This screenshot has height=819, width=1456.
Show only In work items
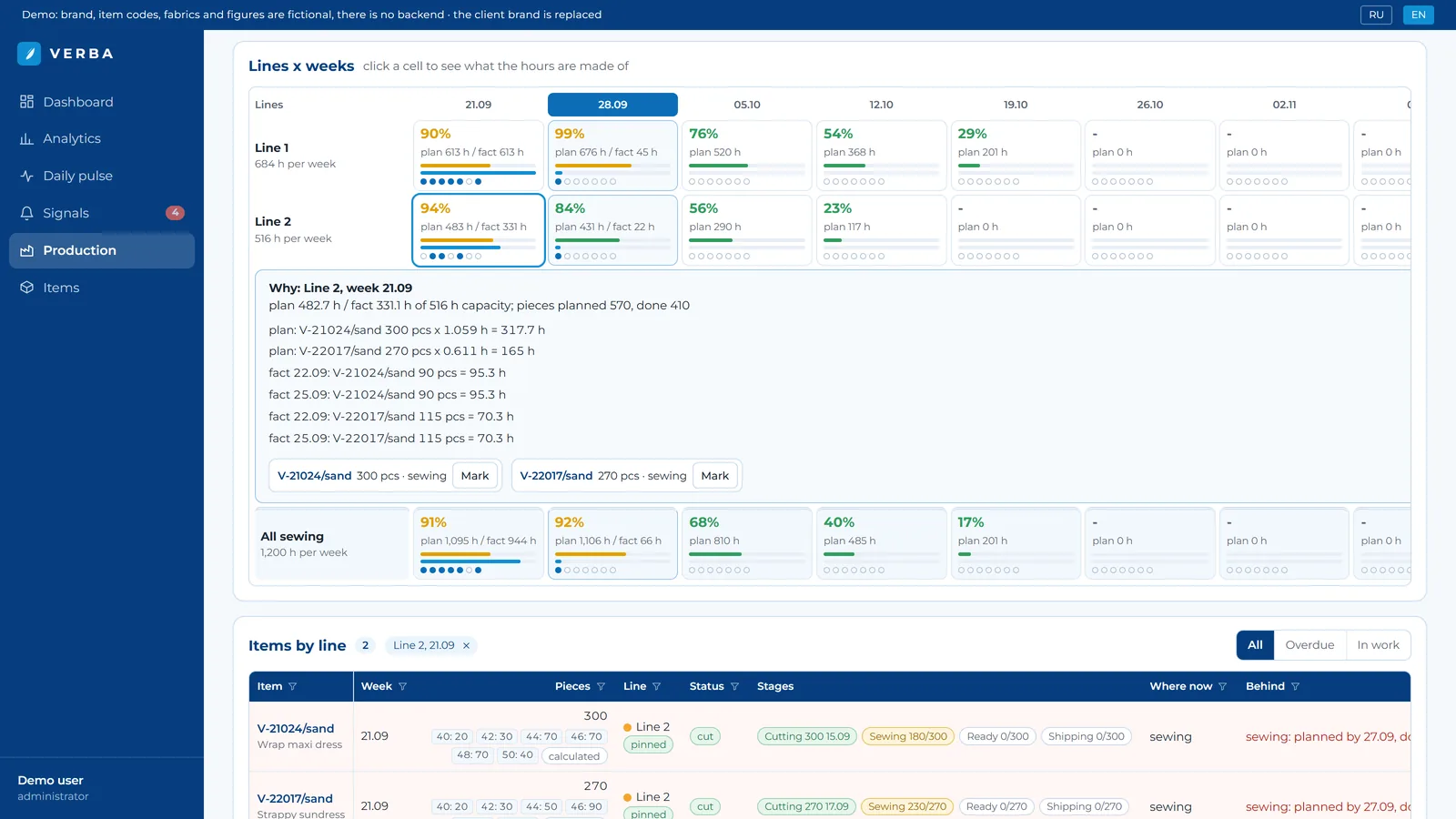tap(1378, 645)
